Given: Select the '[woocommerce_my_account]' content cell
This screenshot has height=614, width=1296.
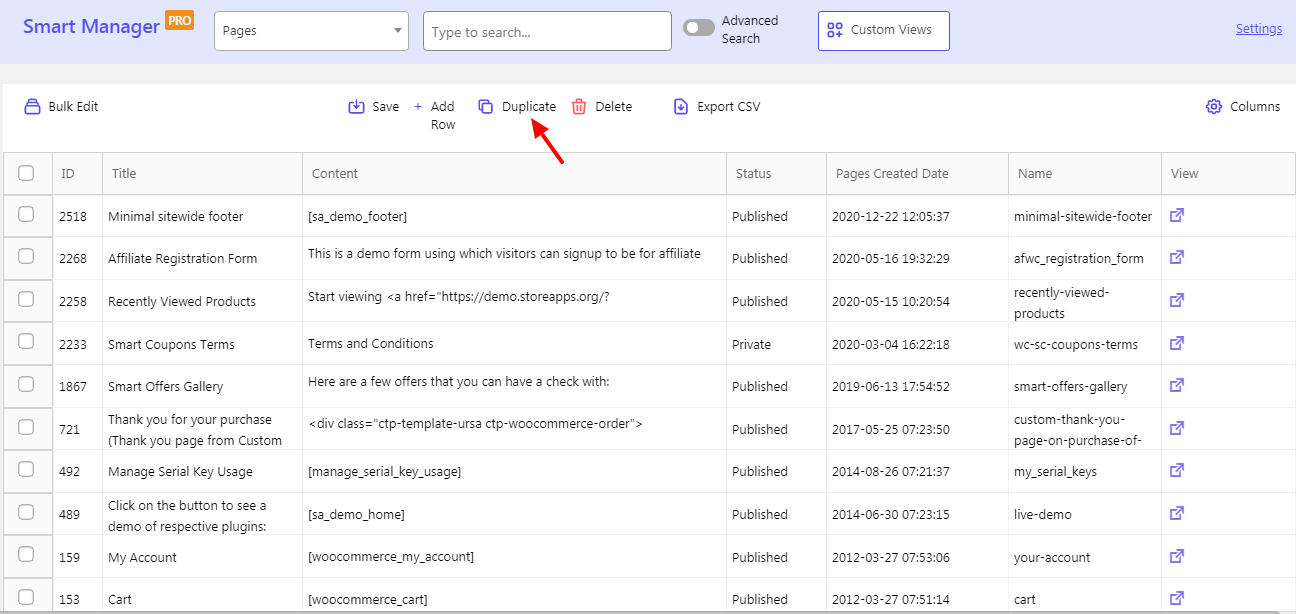Looking at the screenshot, I should coord(514,557).
